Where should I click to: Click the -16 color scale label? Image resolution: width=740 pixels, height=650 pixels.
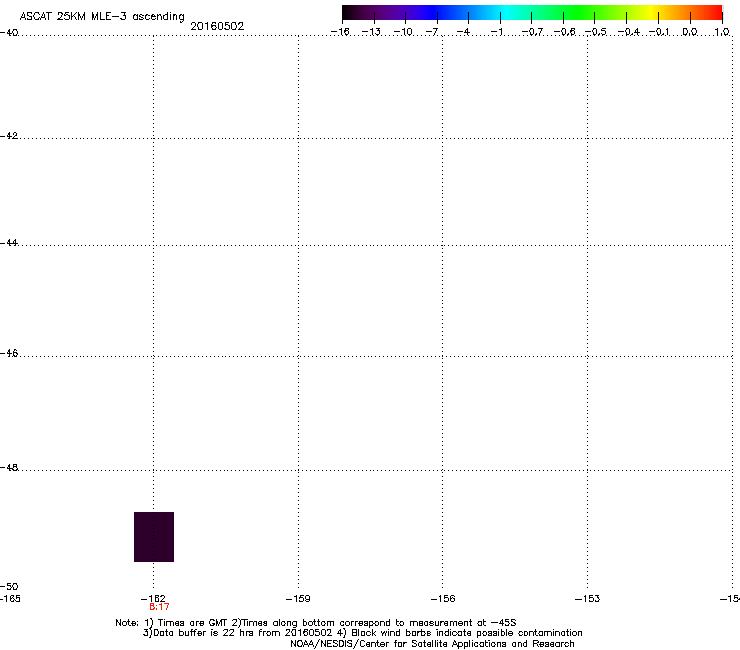point(340,32)
